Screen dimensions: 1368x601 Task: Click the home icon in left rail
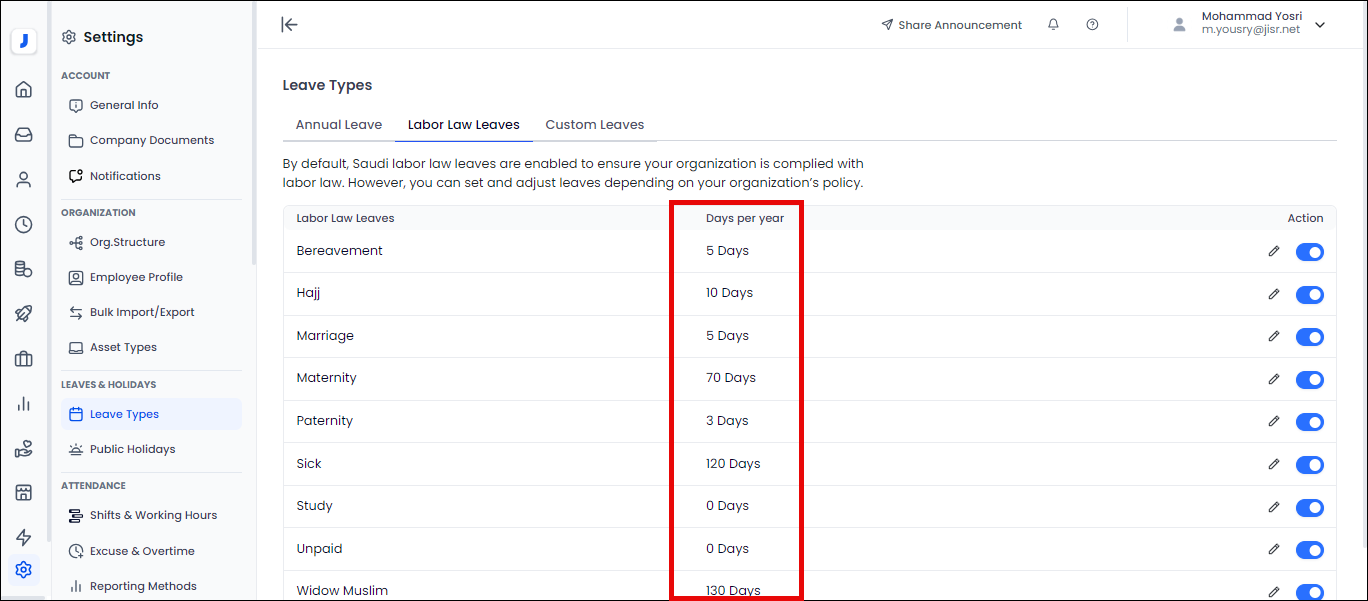tap(24, 90)
